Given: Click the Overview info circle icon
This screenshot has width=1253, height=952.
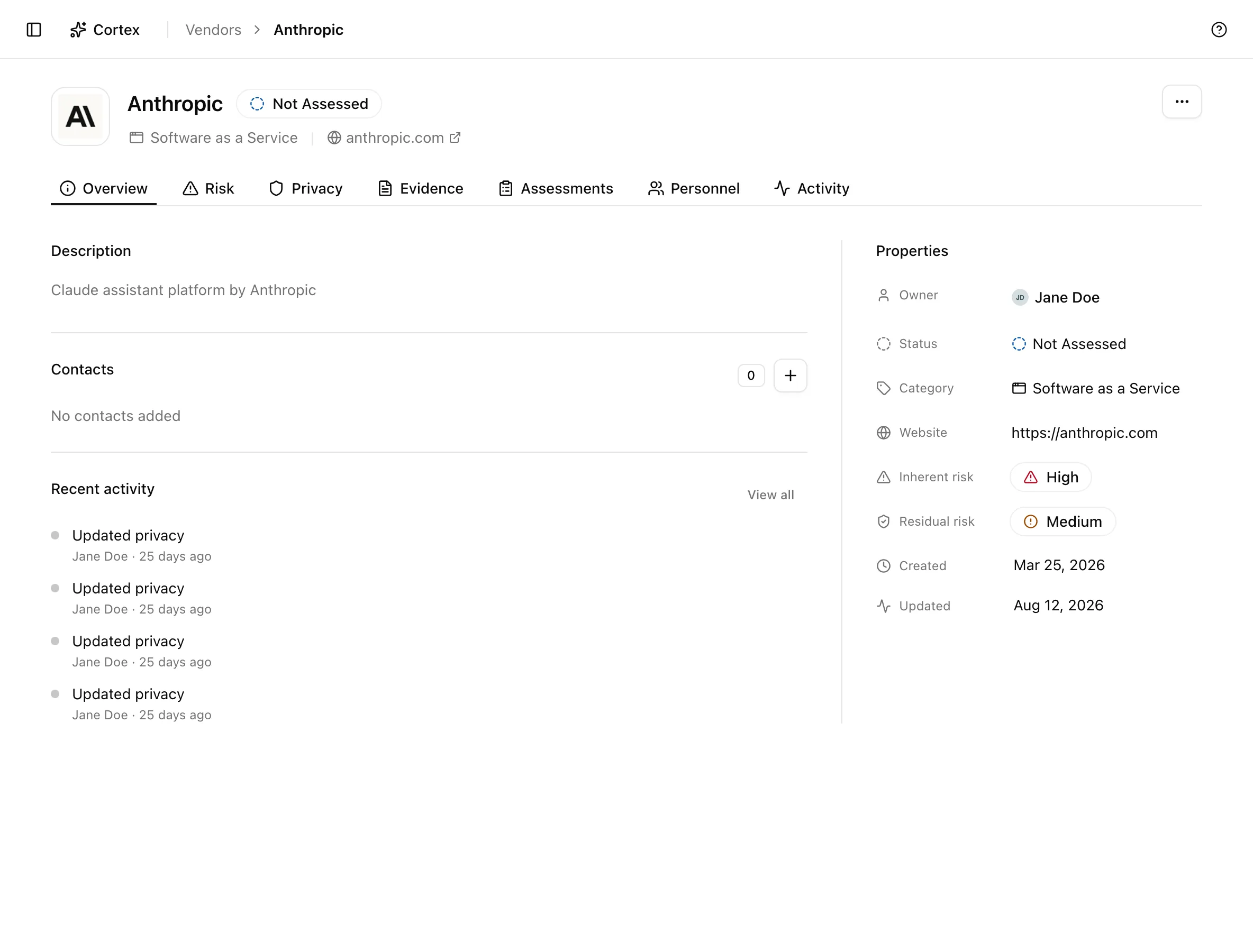Looking at the screenshot, I should pyautogui.click(x=68, y=188).
